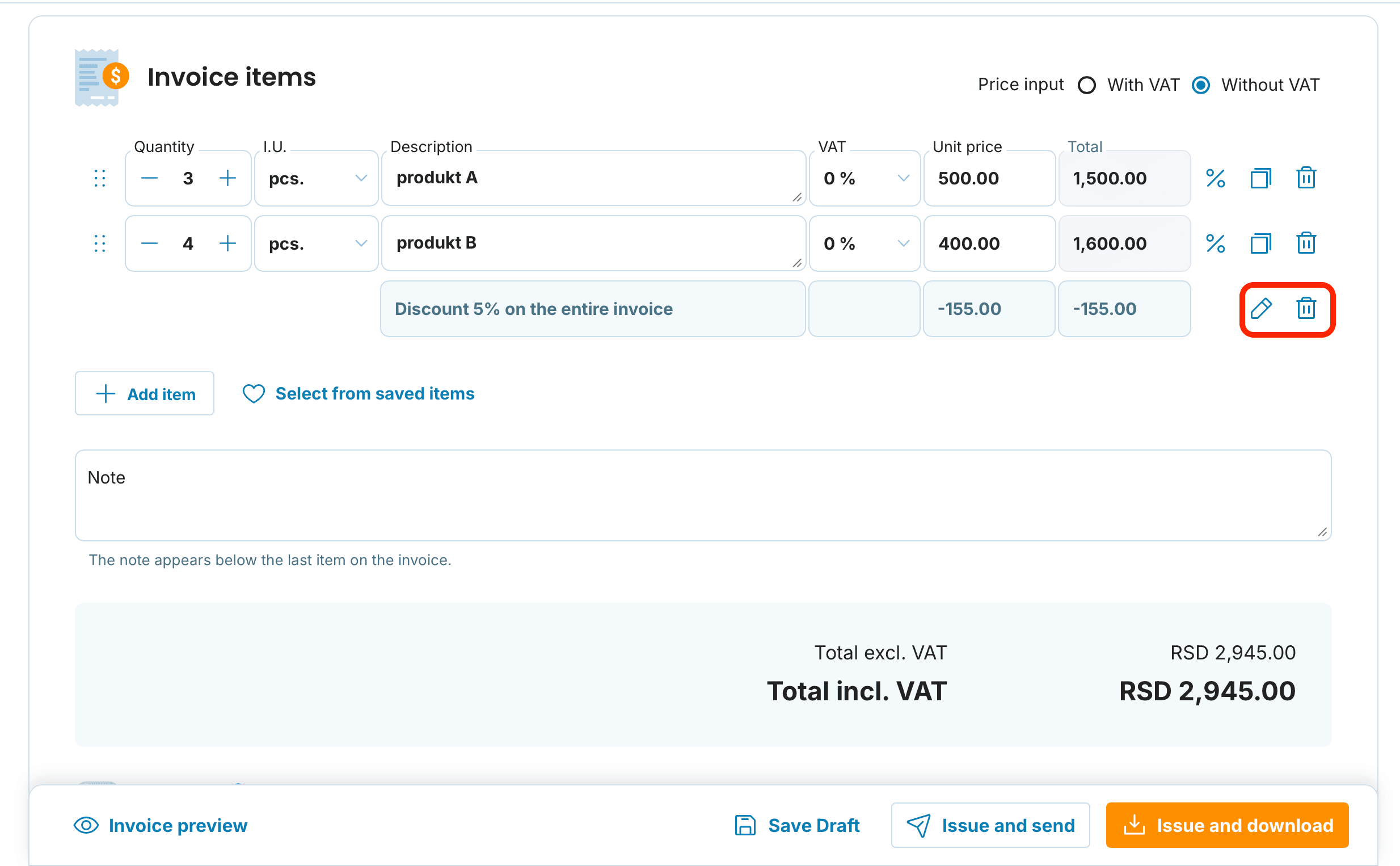The width and height of the screenshot is (1400, 866).
Task: Delete the produkt B row
Action: coord(1306,243)
